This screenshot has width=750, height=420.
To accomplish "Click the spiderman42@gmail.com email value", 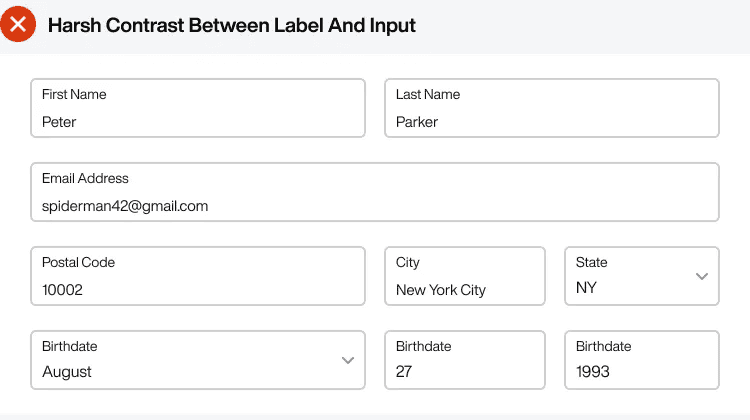I will coord(125,206).
